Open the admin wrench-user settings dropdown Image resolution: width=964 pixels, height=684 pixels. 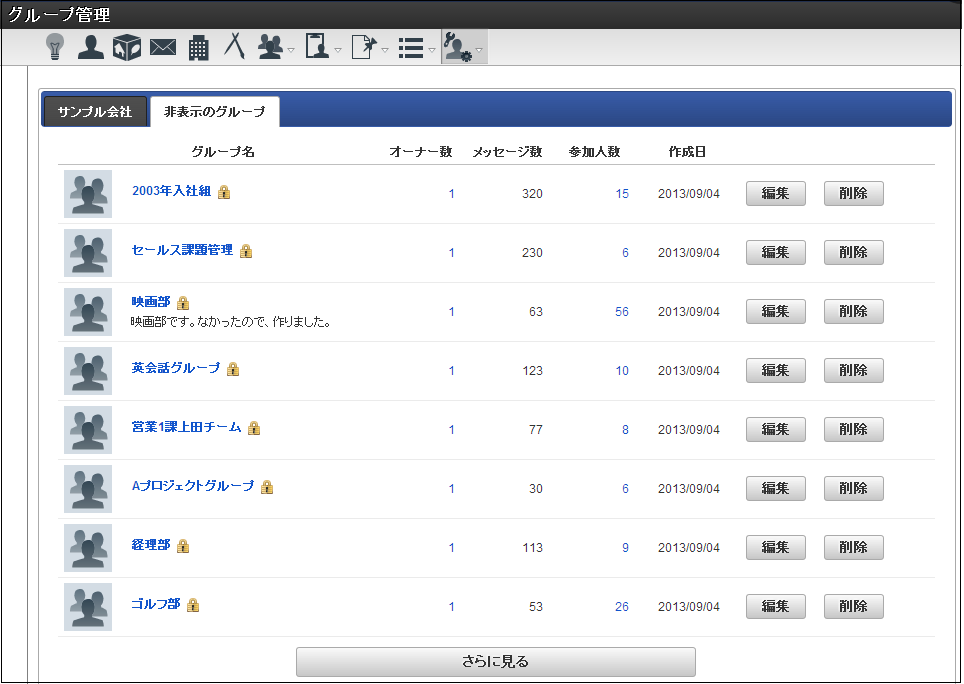coord(464,47)
